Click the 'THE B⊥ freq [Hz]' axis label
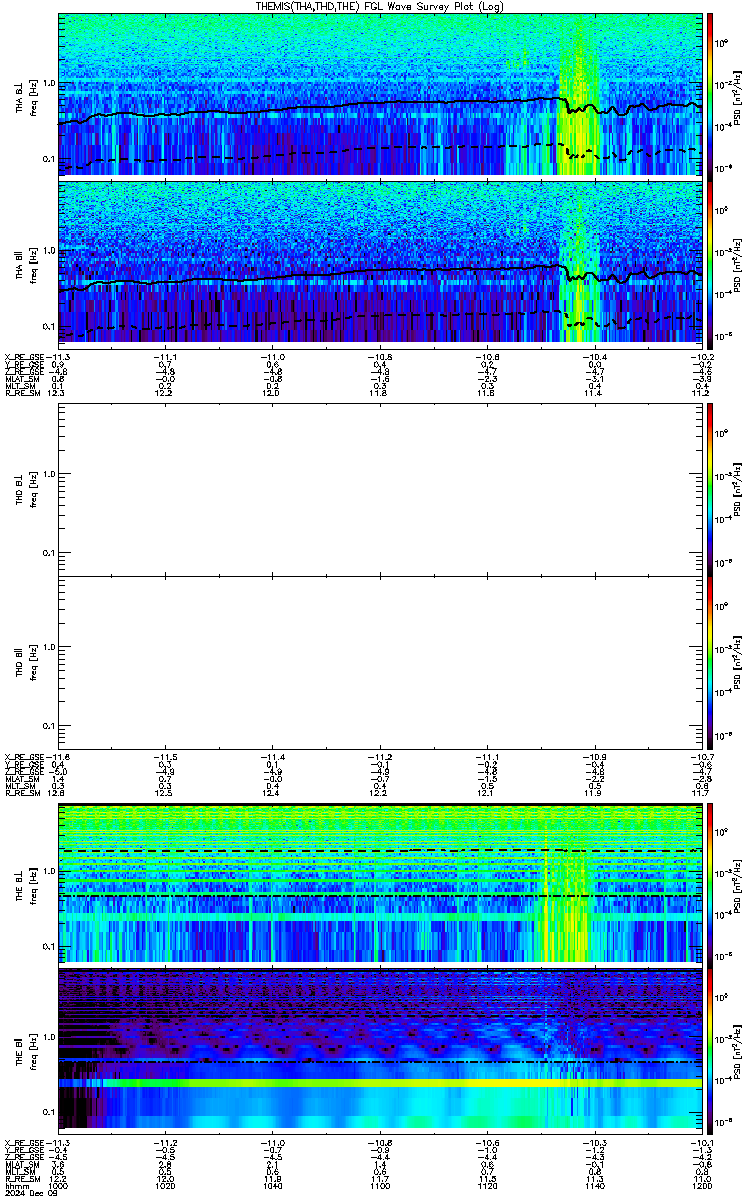The width and height of the screenshot is (750, 1200). [25, 885]
